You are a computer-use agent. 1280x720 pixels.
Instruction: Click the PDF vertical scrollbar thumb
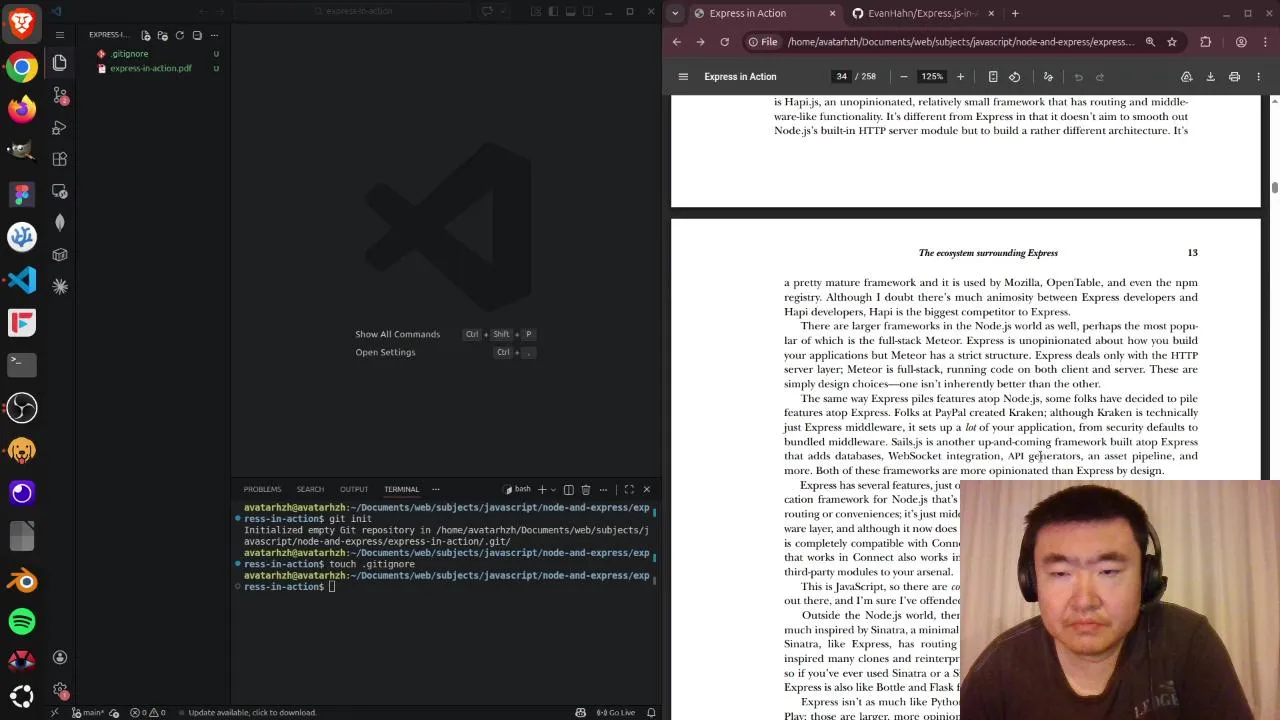click(x=1274, y=187)
